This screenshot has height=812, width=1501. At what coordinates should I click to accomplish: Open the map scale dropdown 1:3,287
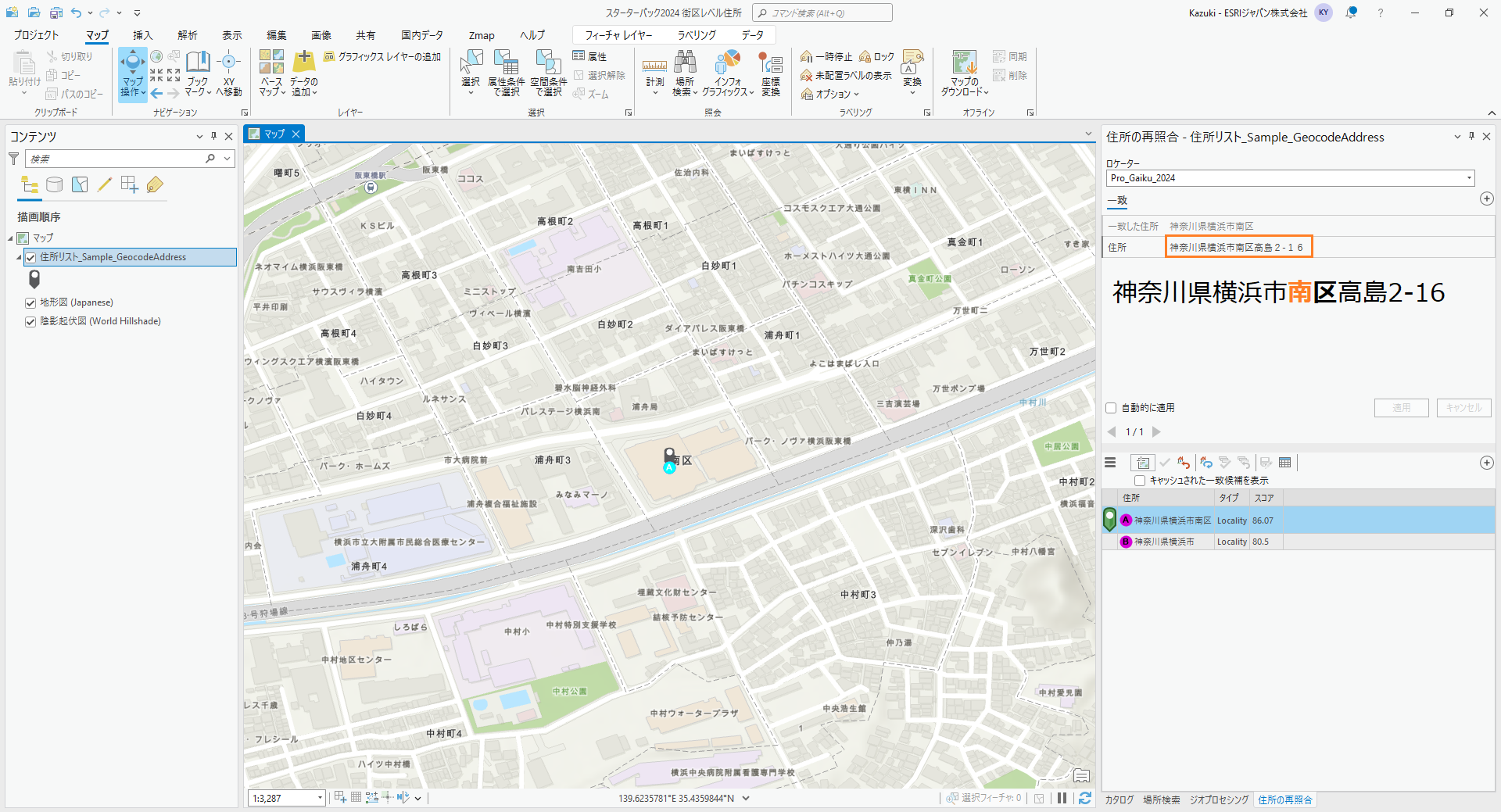pyautogui.click(x=320, y=798)
